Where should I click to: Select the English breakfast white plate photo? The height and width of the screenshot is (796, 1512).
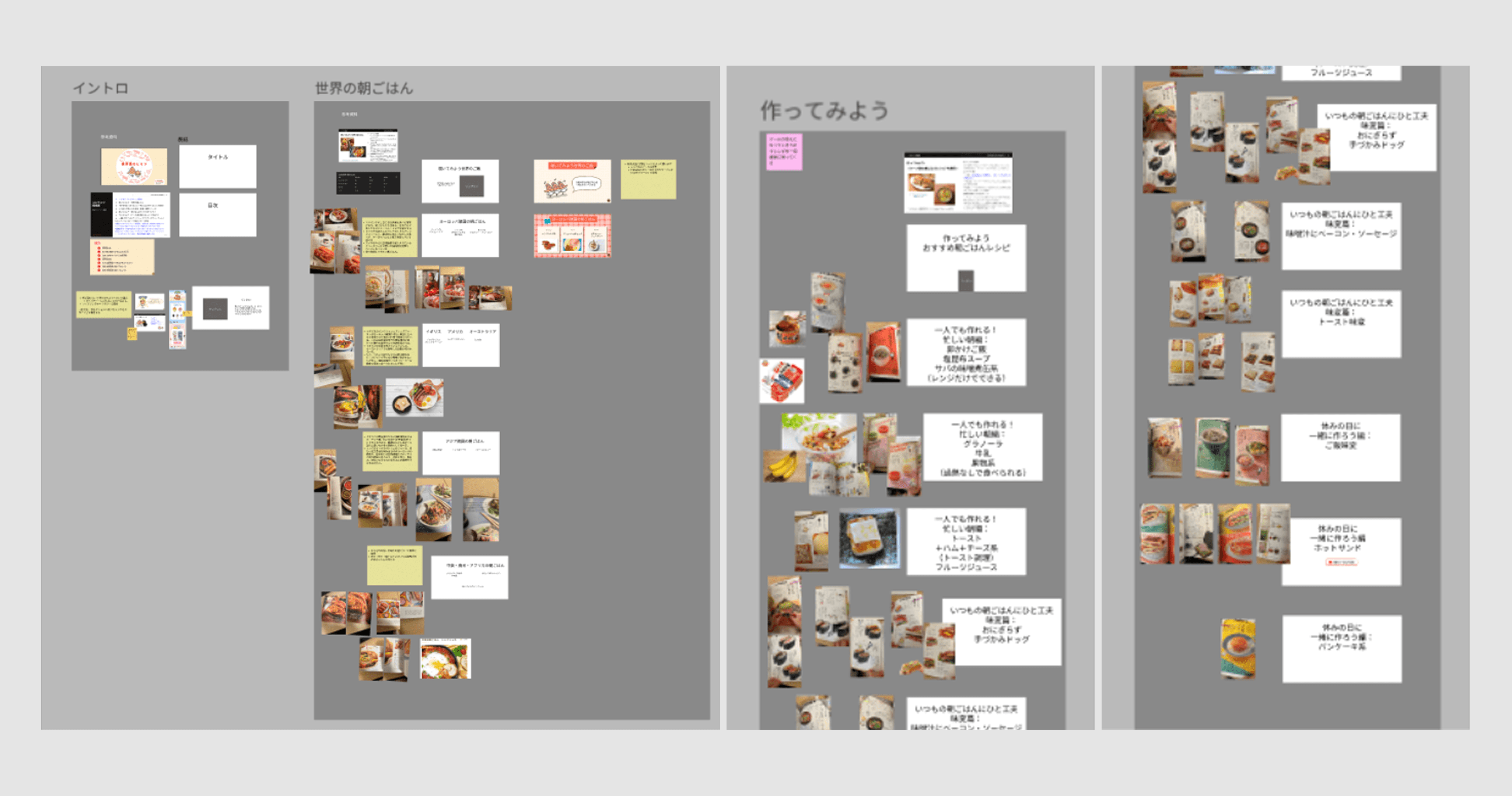tap(414, 397)
